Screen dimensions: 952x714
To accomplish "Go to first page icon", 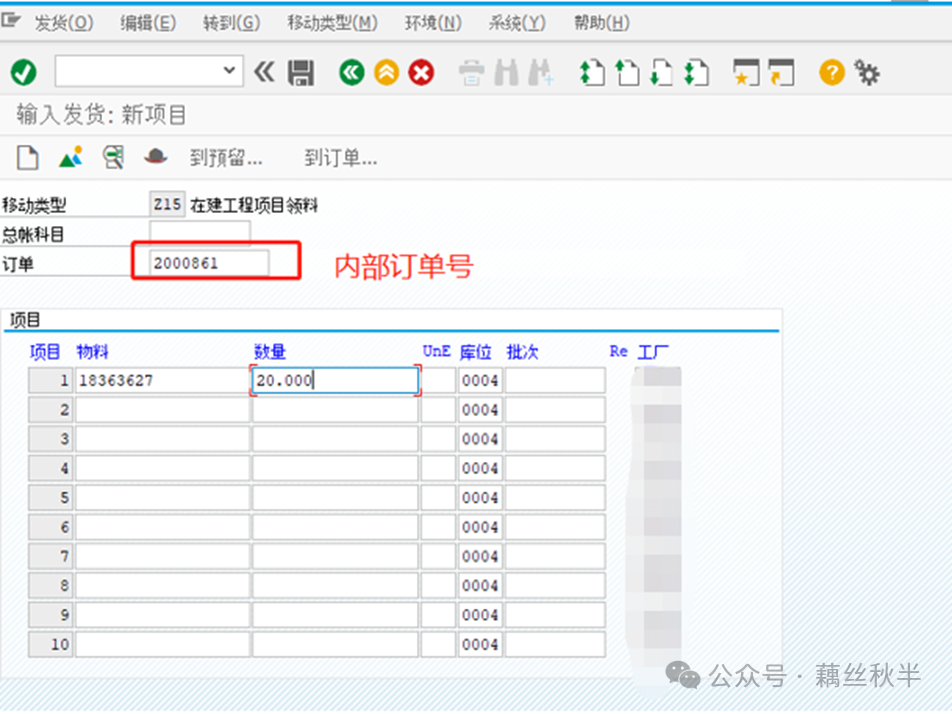I will pos(592,72).
